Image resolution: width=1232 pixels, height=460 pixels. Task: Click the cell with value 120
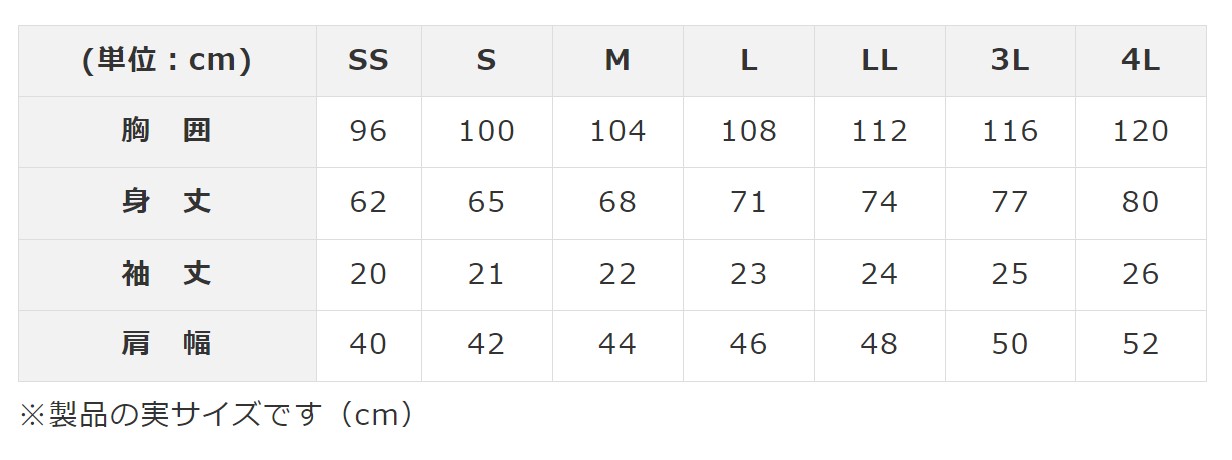[x=1140, y=131]
